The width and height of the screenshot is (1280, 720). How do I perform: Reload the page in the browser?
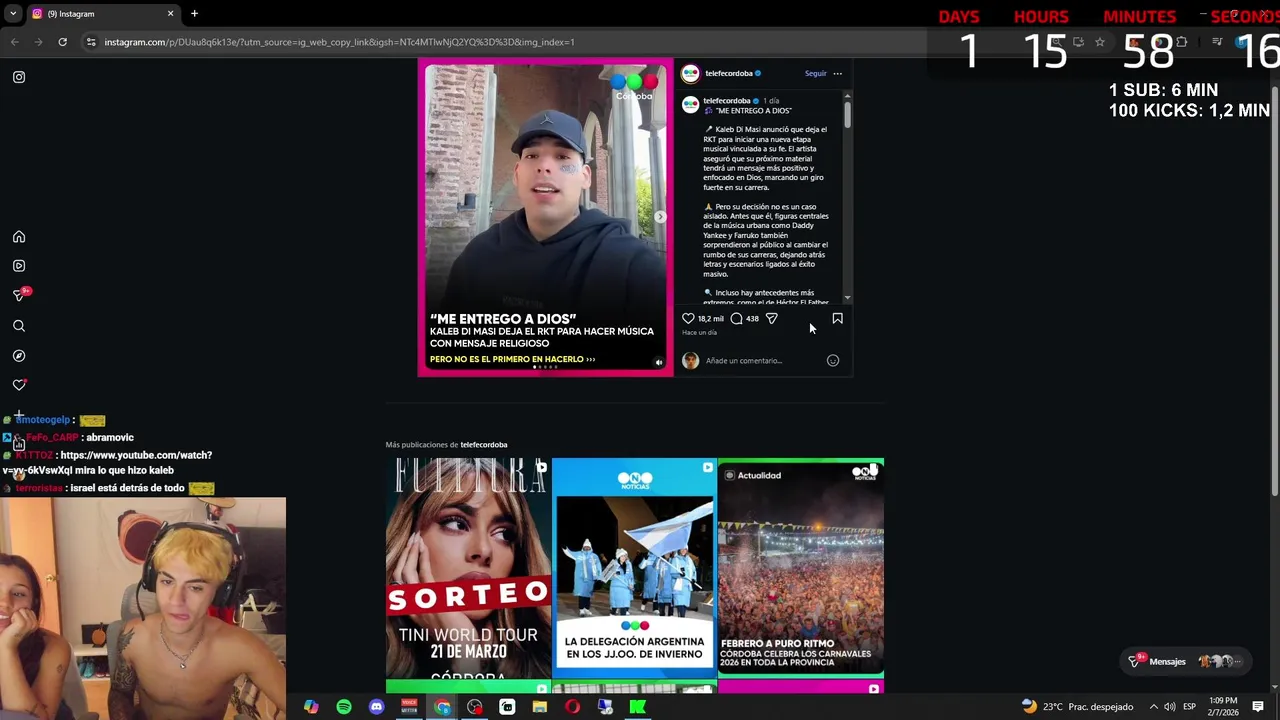point(62,42)
